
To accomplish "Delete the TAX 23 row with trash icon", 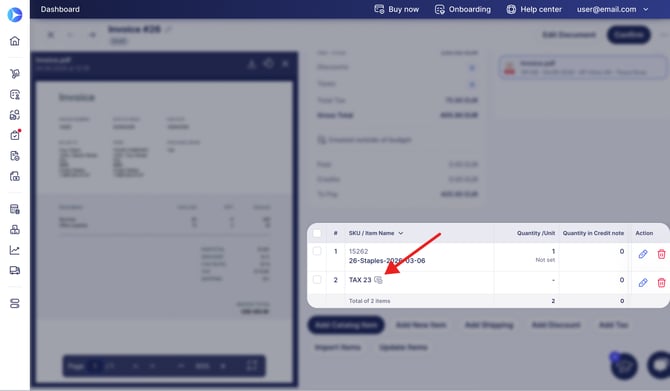I will pyautogui.click(x=661, y=282).
